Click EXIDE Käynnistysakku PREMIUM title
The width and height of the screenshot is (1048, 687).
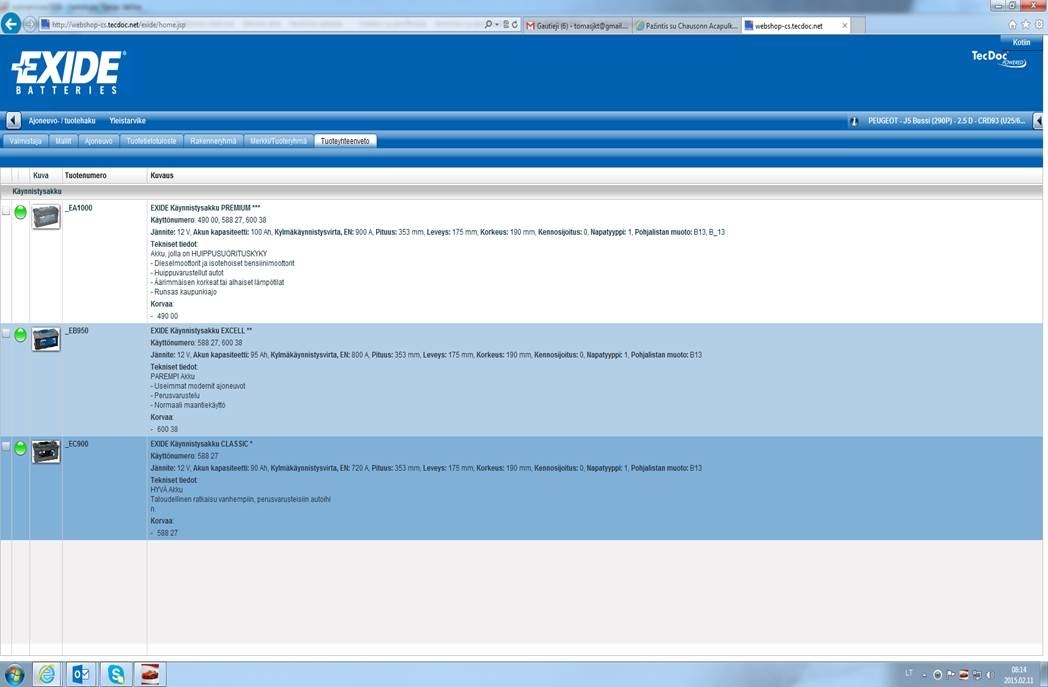[x=205, y=208]
